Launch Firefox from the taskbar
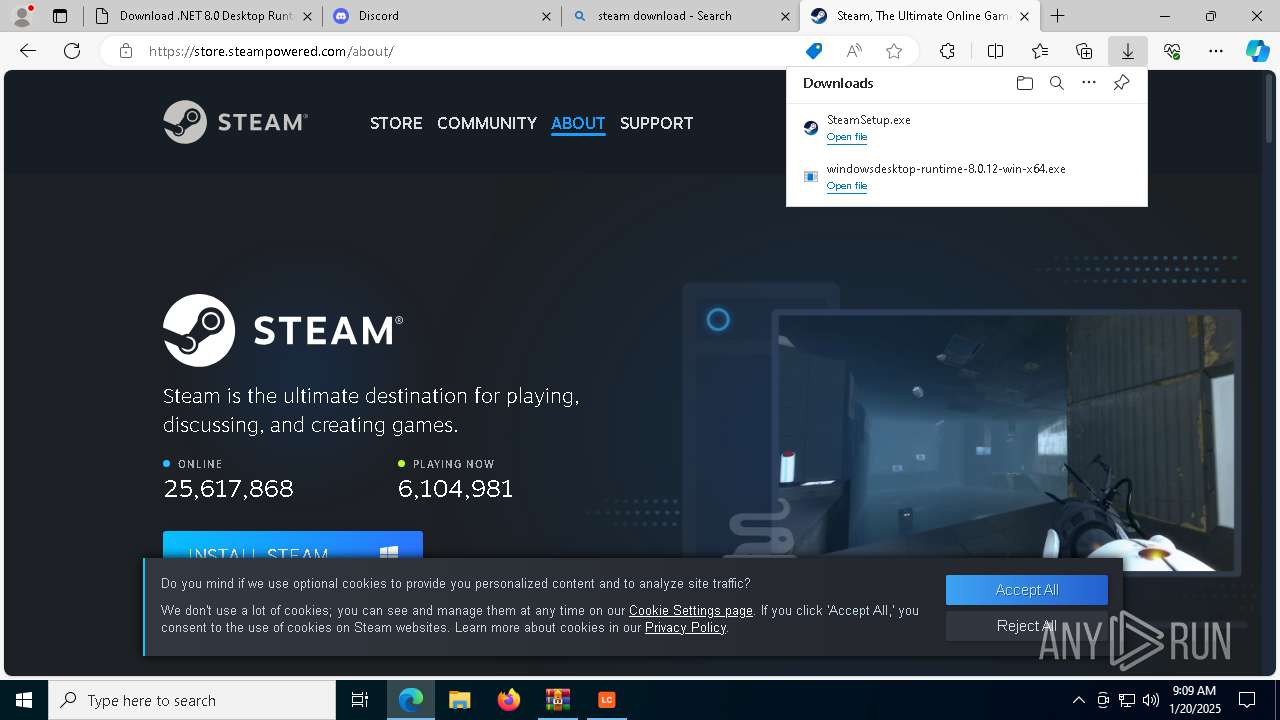Image resolution: width=1280 pixels, height=720 pixels. [x=508, y=700]
